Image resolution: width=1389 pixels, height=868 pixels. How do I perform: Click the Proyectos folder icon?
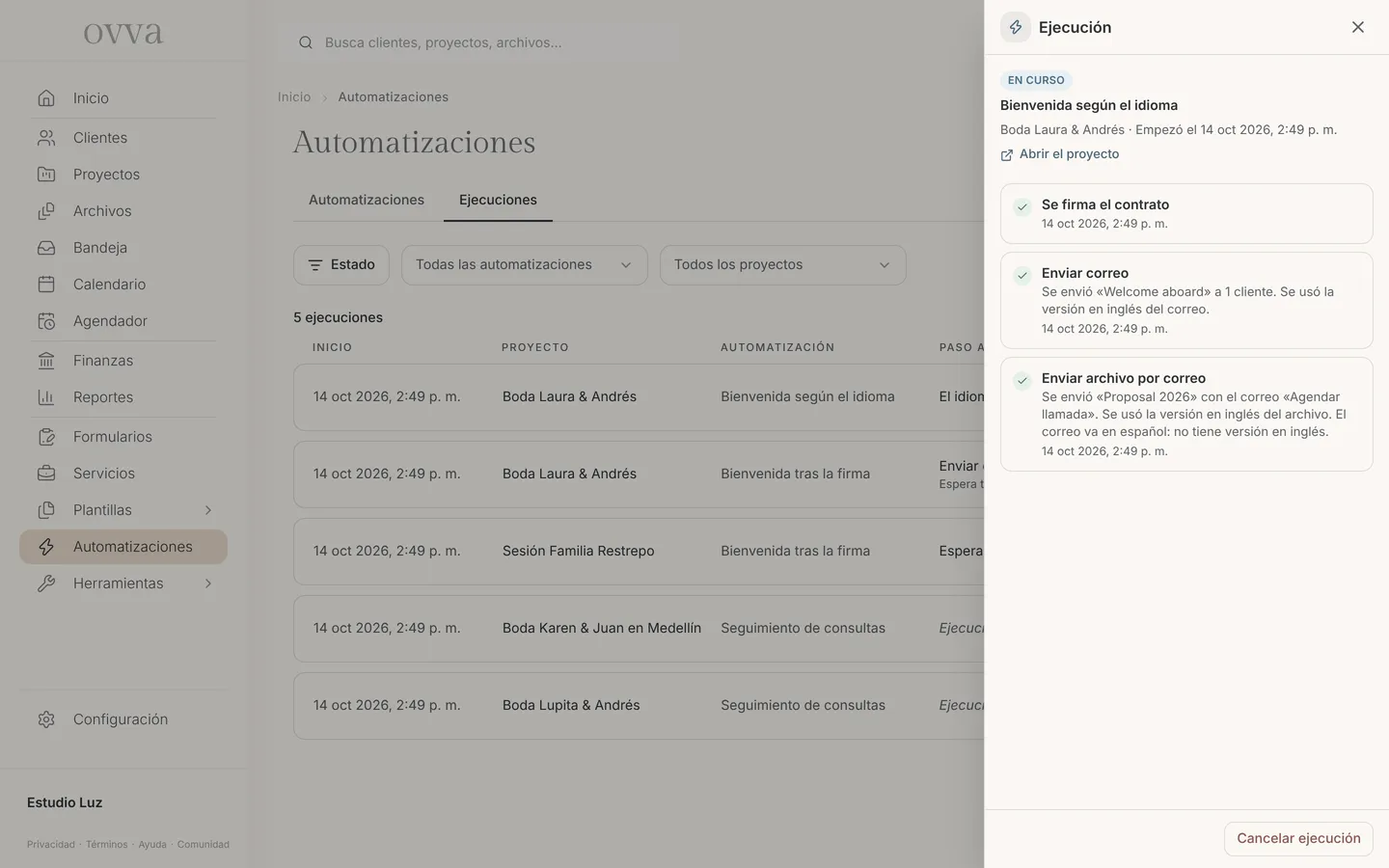pos(46,175)
